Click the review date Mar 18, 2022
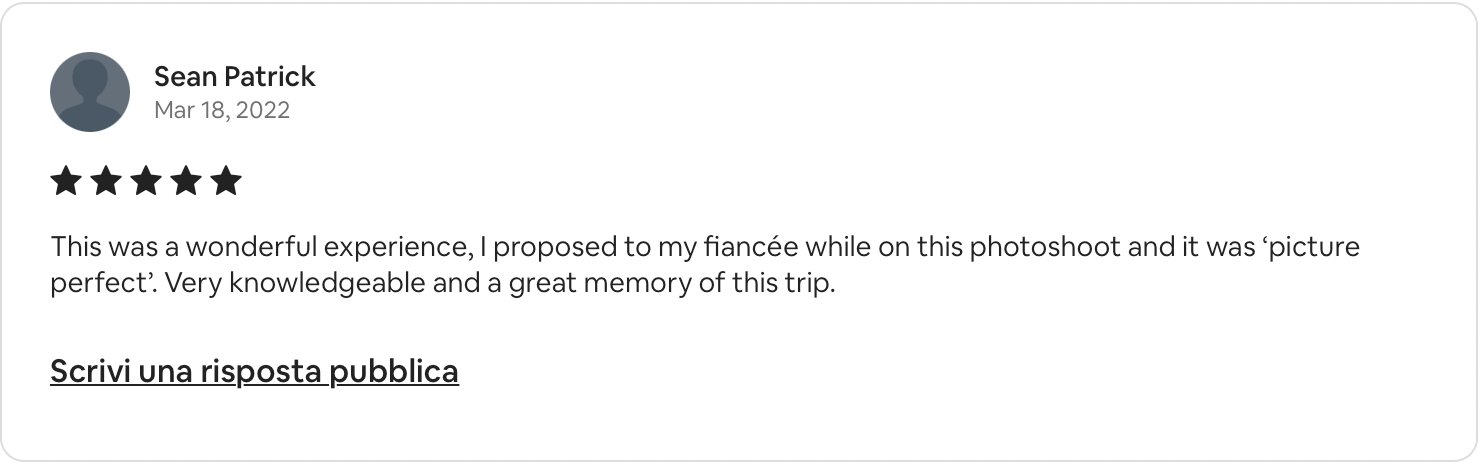 (221, 110)
